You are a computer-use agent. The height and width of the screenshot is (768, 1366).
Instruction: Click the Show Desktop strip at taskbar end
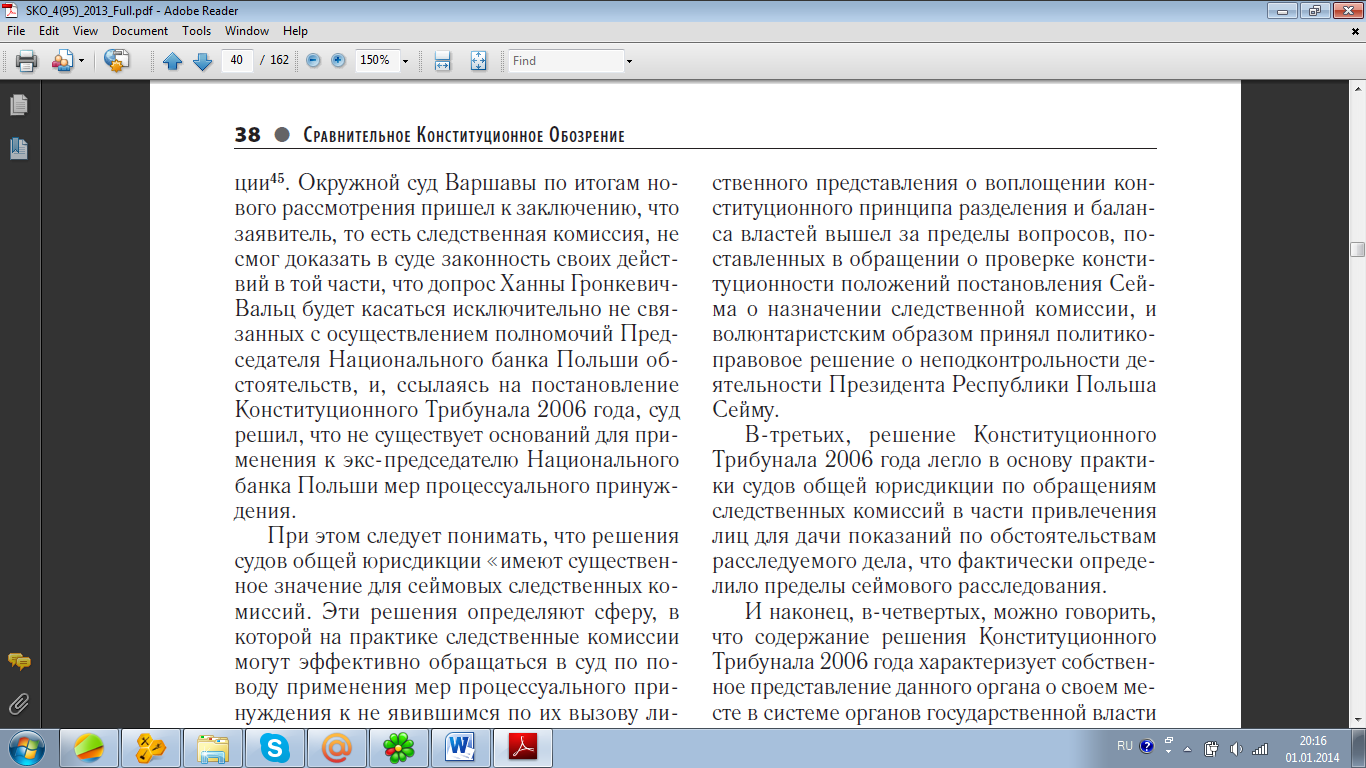1359,748
